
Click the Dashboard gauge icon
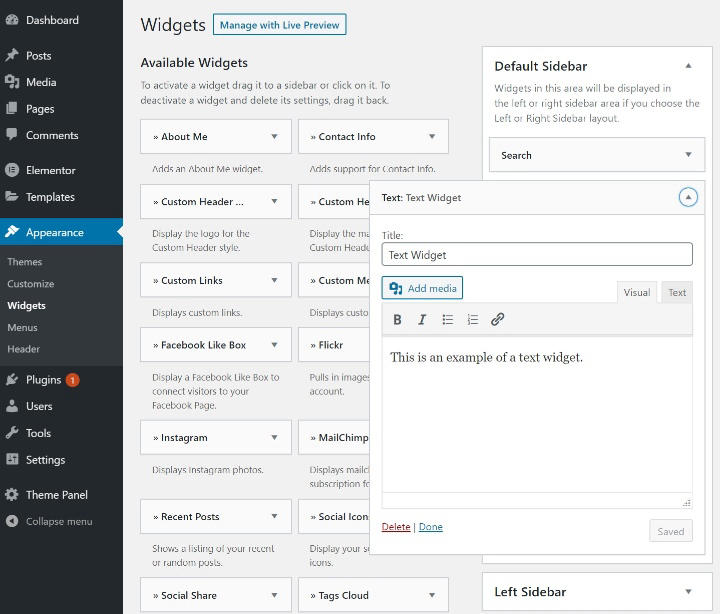pyautogui.click(x=12, y=20)
